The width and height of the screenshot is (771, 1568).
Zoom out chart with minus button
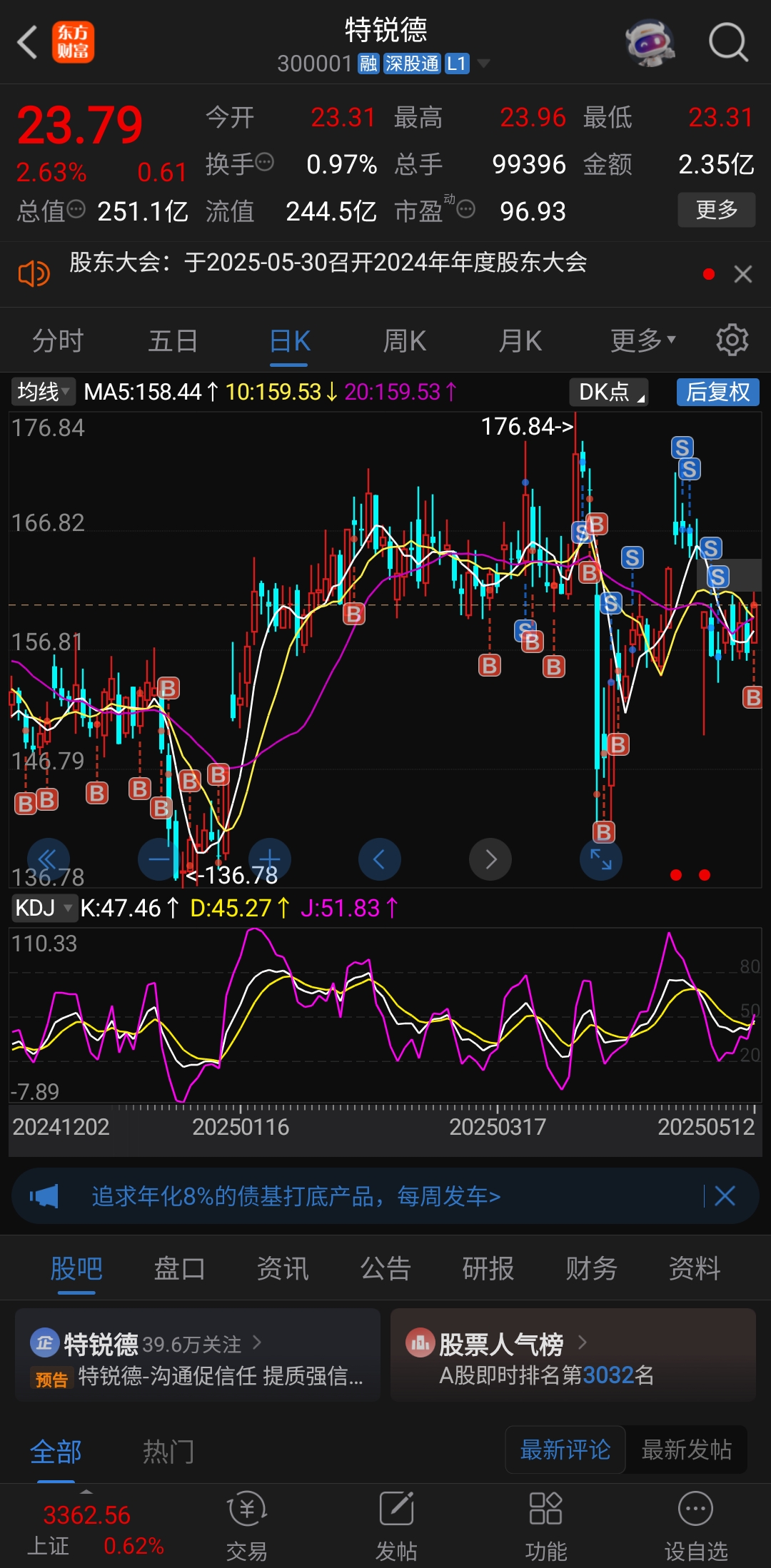pyautogui.click(x=159, y=859)
